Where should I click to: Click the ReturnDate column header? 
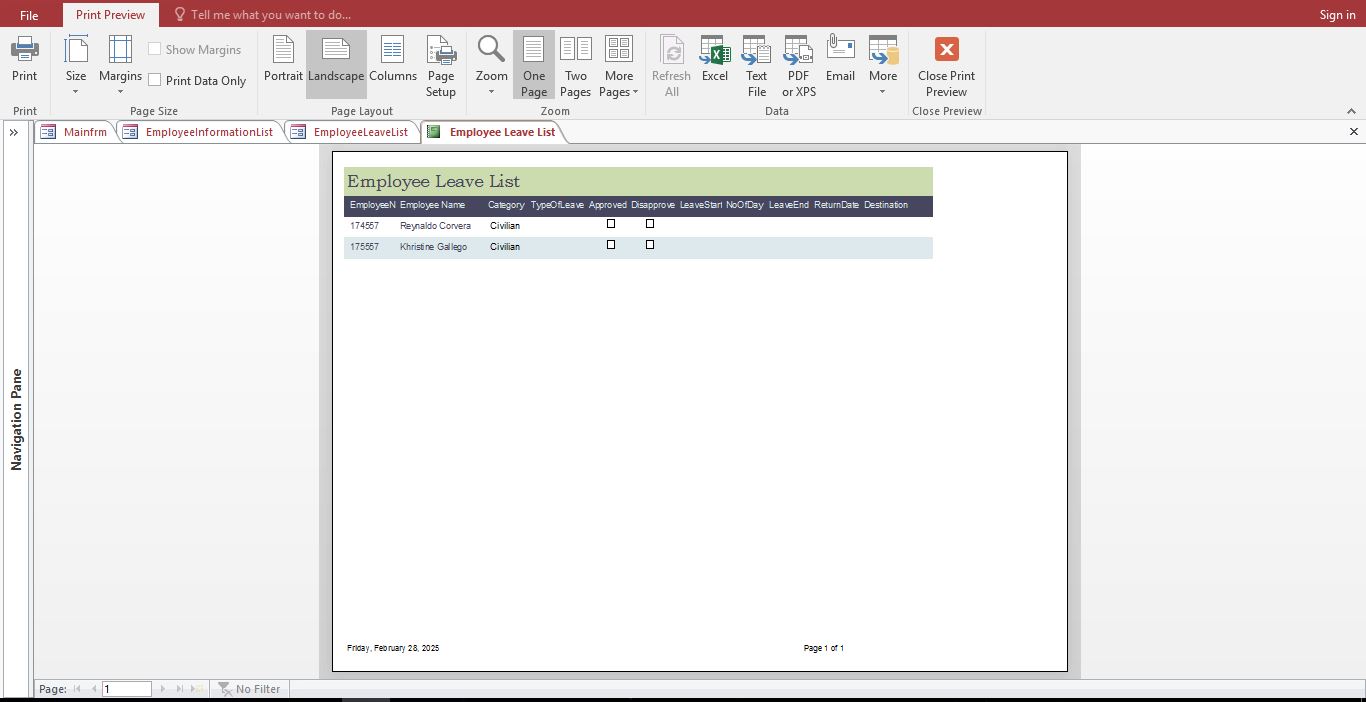pyautogui.click(x=836, y=205)
